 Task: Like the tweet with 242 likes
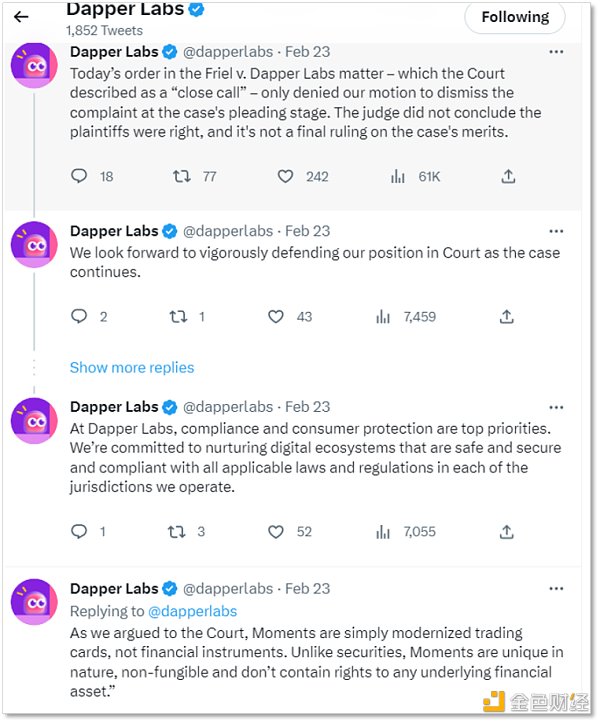pyautogui.click(x=286, y=176)
